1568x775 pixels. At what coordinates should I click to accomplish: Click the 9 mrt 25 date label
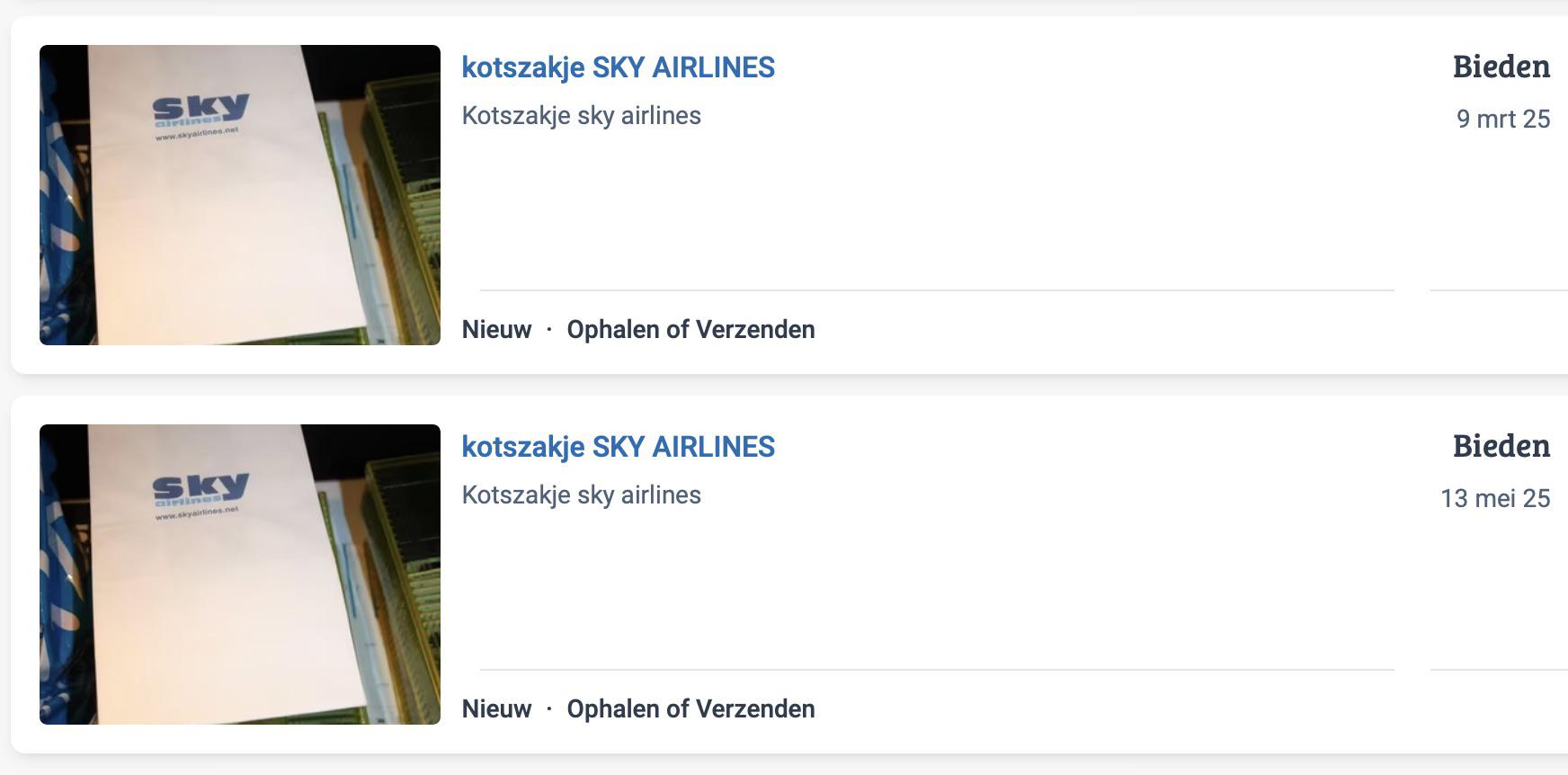point(1502,119)
